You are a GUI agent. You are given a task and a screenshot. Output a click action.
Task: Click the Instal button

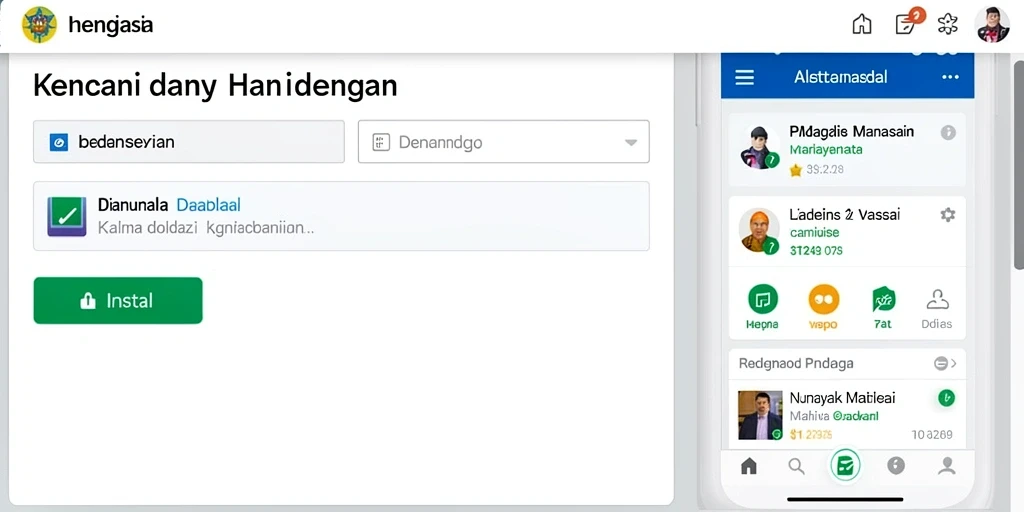pos(118,300)
